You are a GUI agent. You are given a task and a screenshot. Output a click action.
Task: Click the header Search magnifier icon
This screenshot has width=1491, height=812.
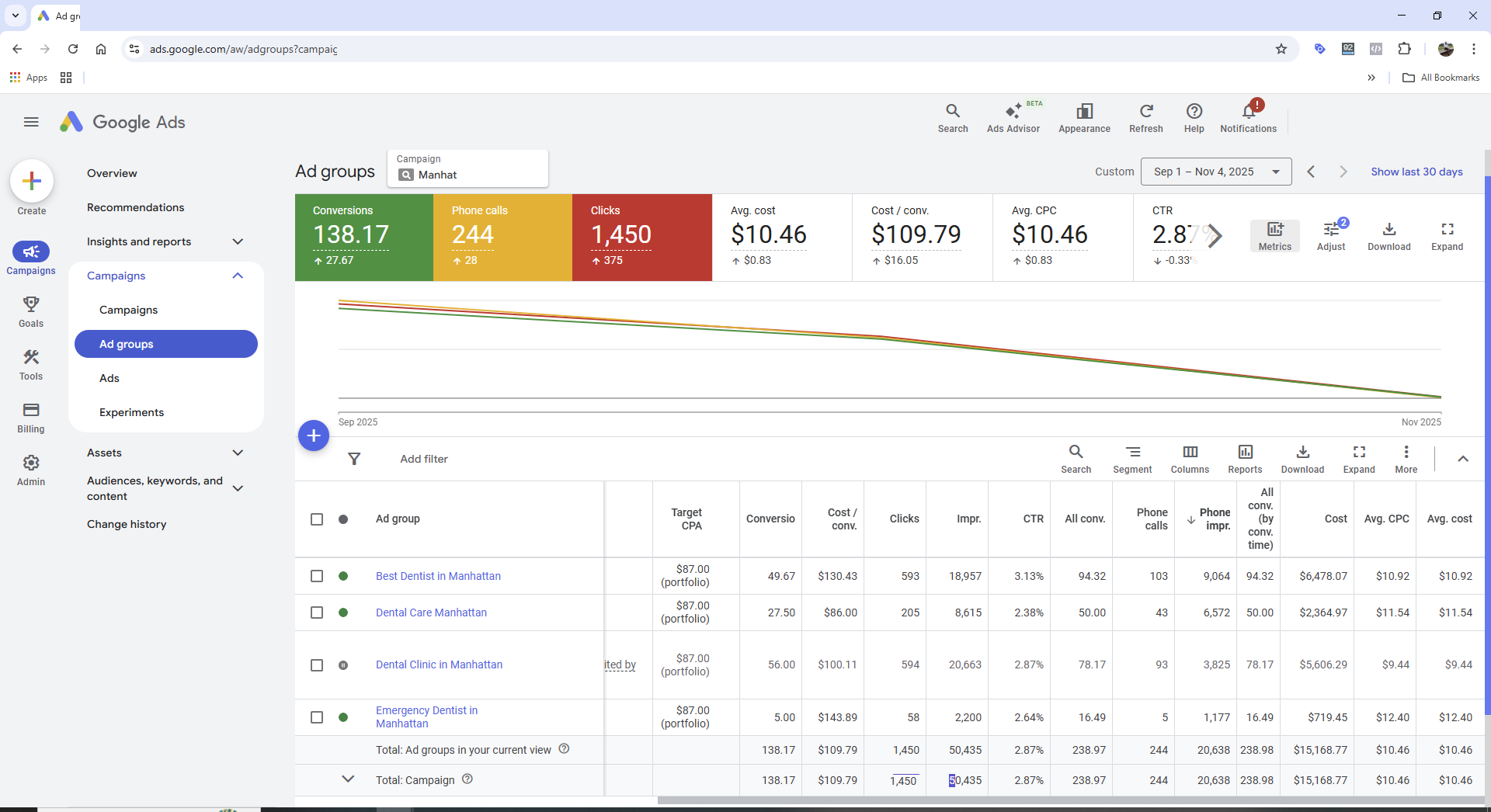click(952, 117)
